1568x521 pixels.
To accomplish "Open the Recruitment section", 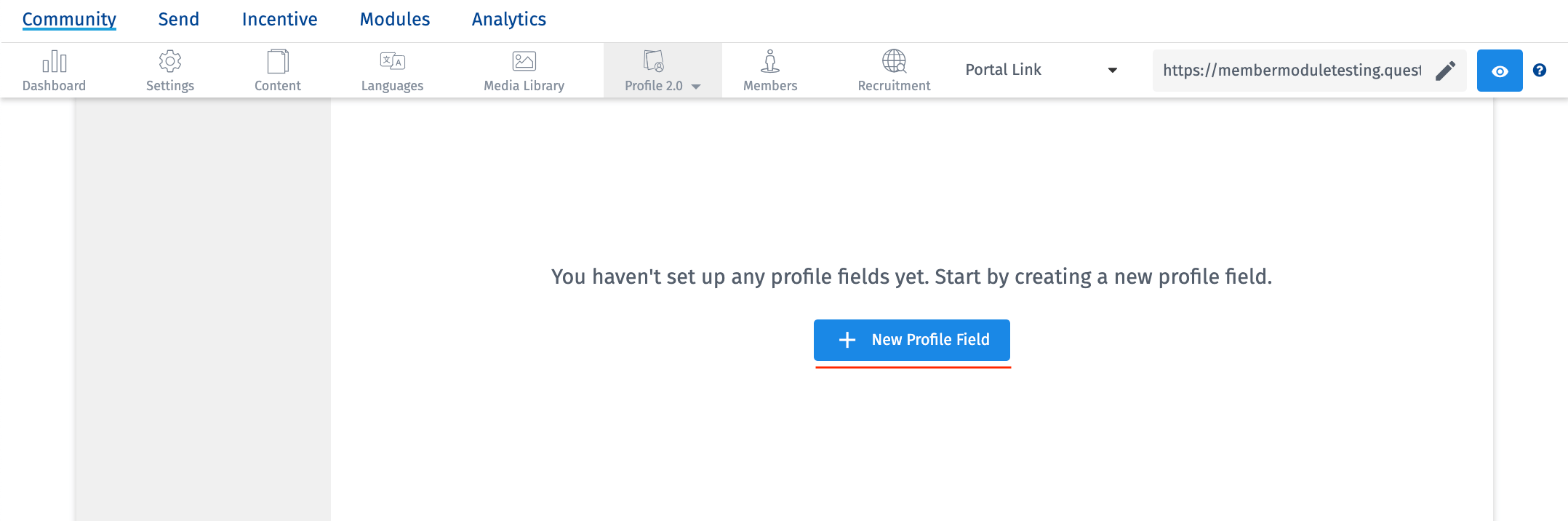I will (x=893, y=70).
